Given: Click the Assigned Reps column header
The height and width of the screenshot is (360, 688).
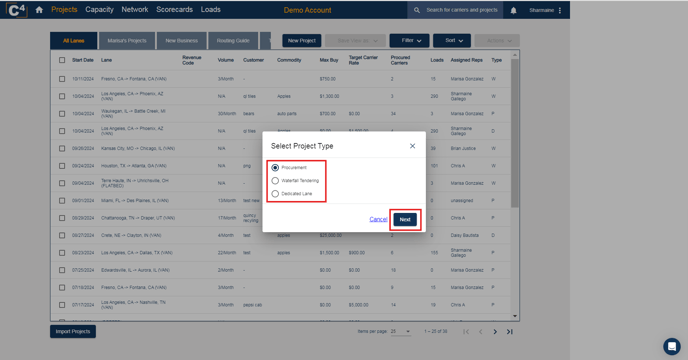Looking at the screenshot, I should coord(466,60).
